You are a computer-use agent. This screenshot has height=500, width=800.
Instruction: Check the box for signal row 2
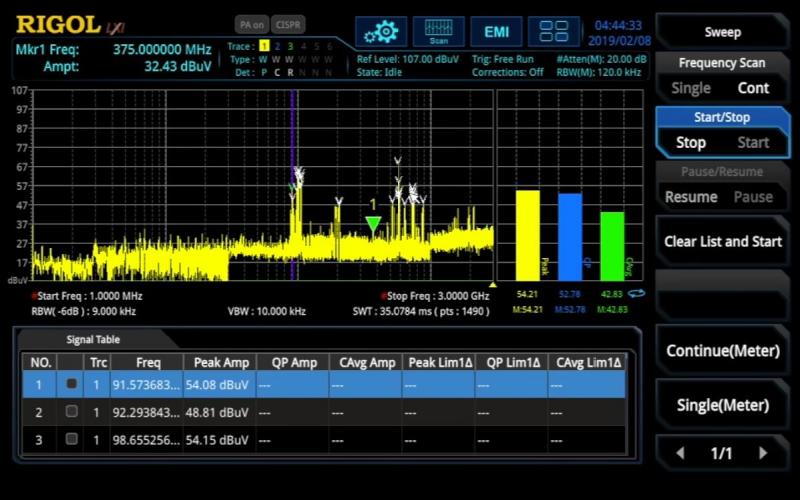(x=71, y=412)
